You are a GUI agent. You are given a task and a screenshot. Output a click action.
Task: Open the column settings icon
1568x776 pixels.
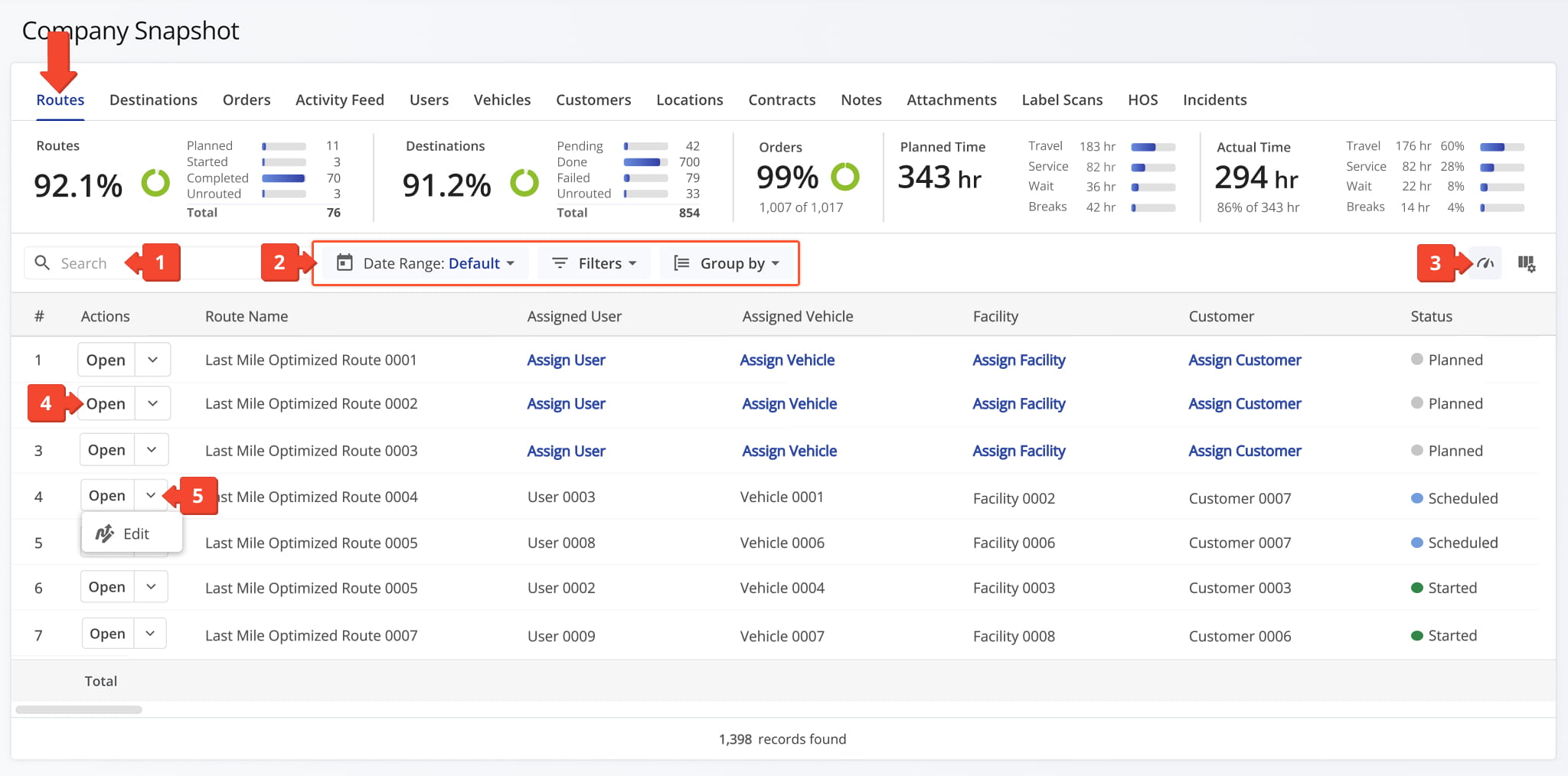pos(1527,263)
